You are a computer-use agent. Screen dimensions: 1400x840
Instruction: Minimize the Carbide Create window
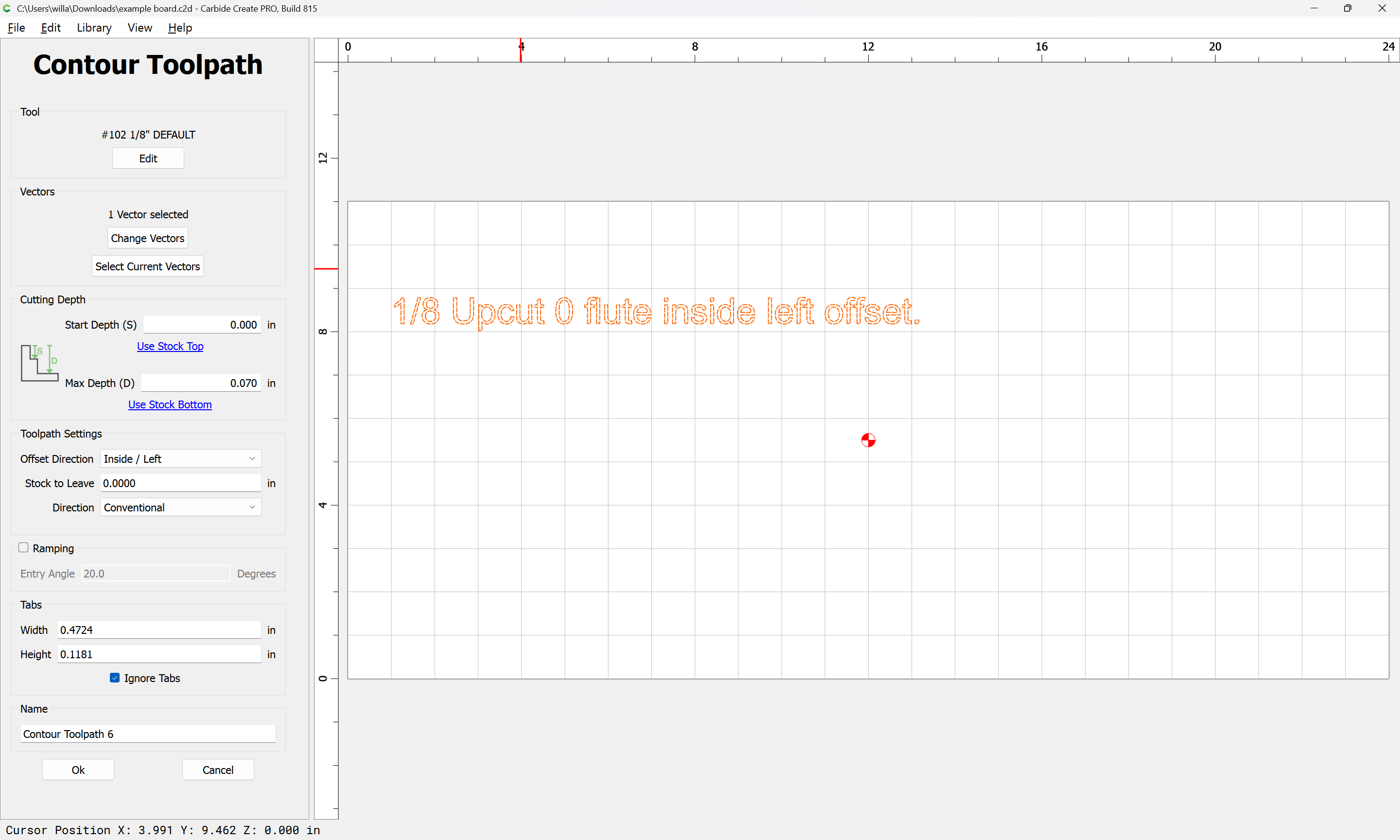[x=1313, y=8]
